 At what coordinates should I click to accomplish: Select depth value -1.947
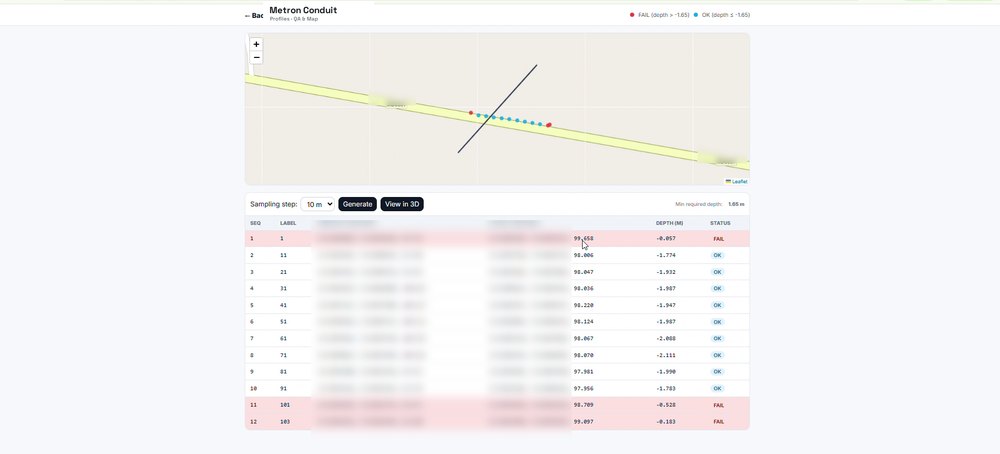(x=666, y=305)
